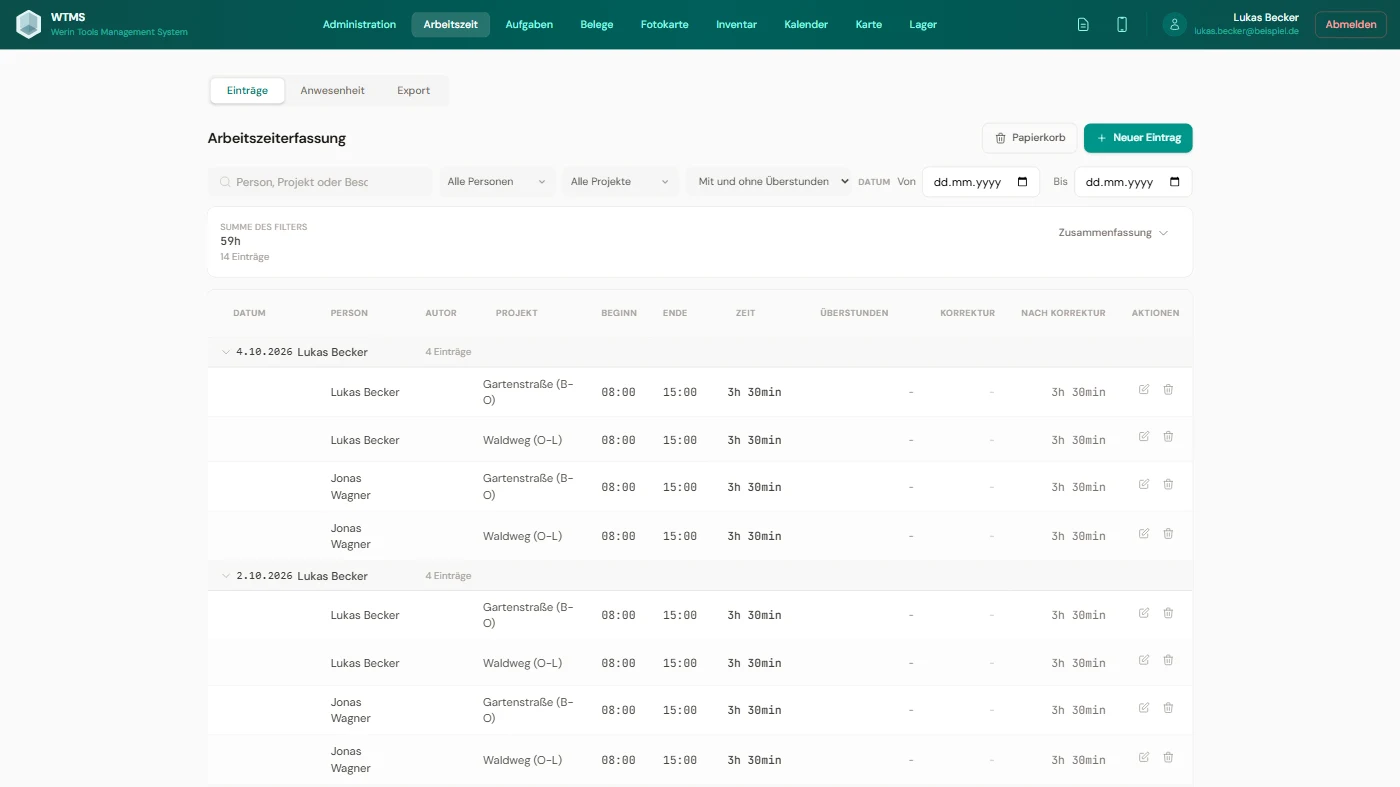This screenshot has width=1400, height=787.
Task: Edit Lukas Becker's Gartenstraße entry from 4.10.2026
Action: 1144,390
